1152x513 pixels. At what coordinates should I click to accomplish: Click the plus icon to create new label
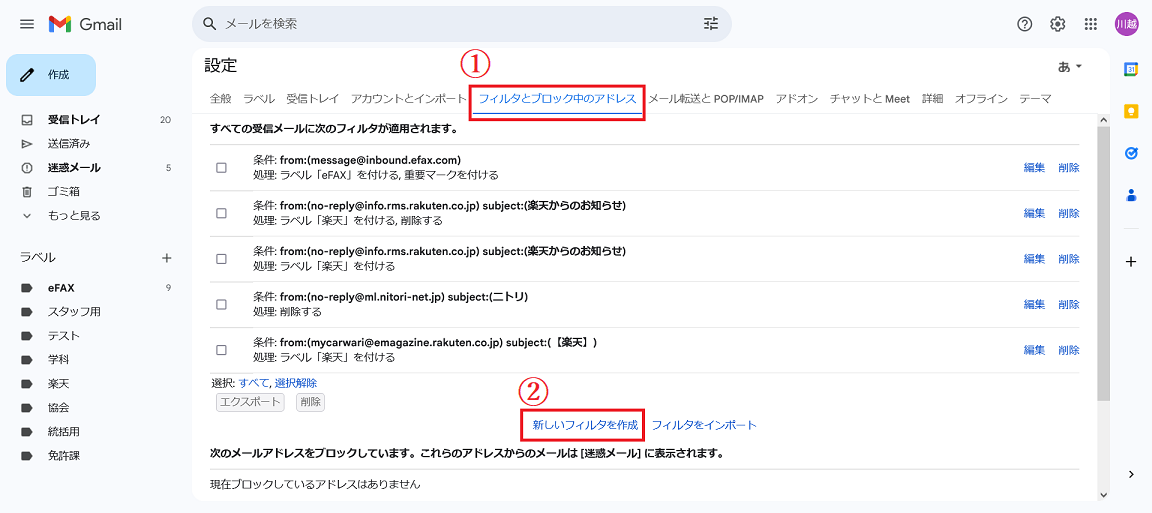[x=167, y=258]
